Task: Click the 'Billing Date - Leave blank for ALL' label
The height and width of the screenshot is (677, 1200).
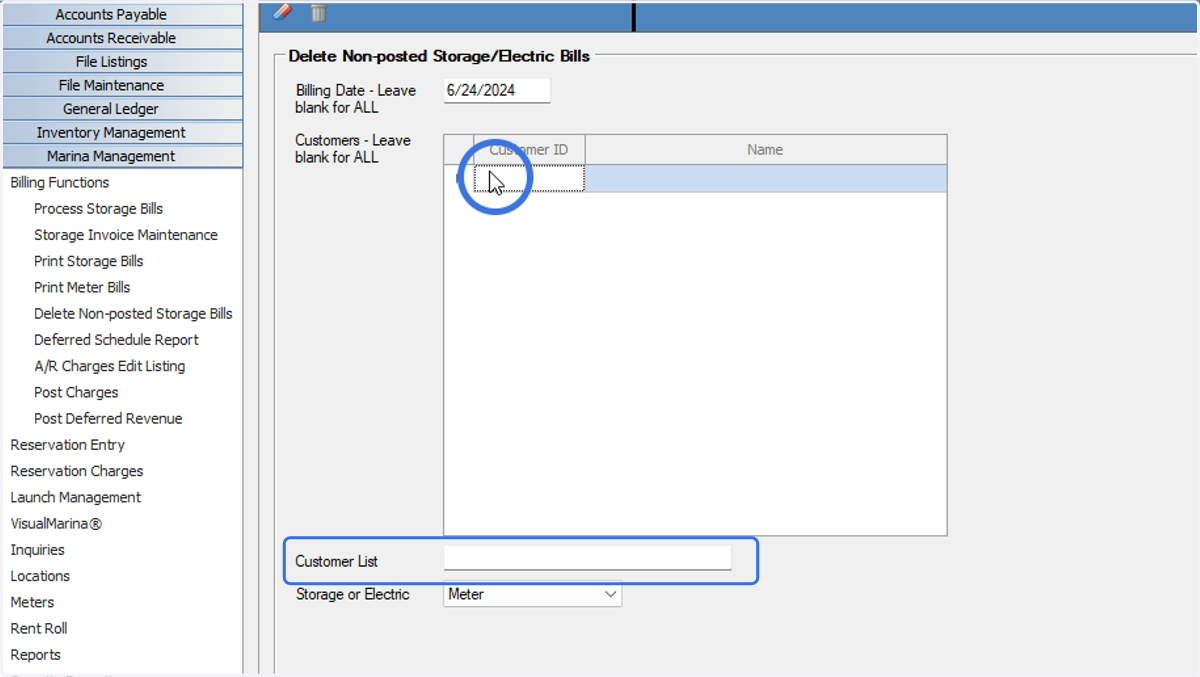Action: tap(356, 98)
